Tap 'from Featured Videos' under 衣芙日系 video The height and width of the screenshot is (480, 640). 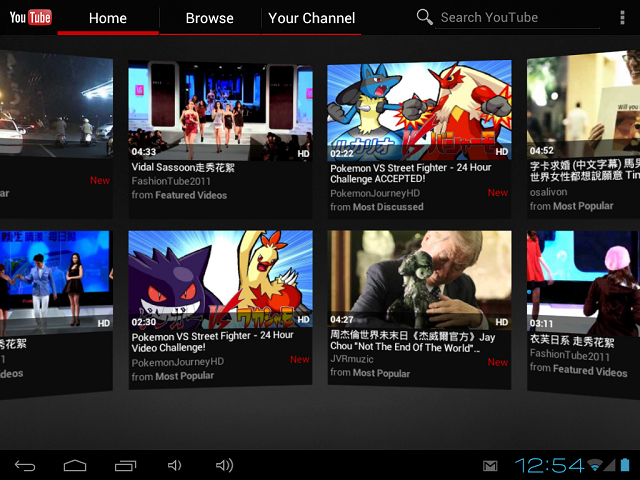point(578,370)
